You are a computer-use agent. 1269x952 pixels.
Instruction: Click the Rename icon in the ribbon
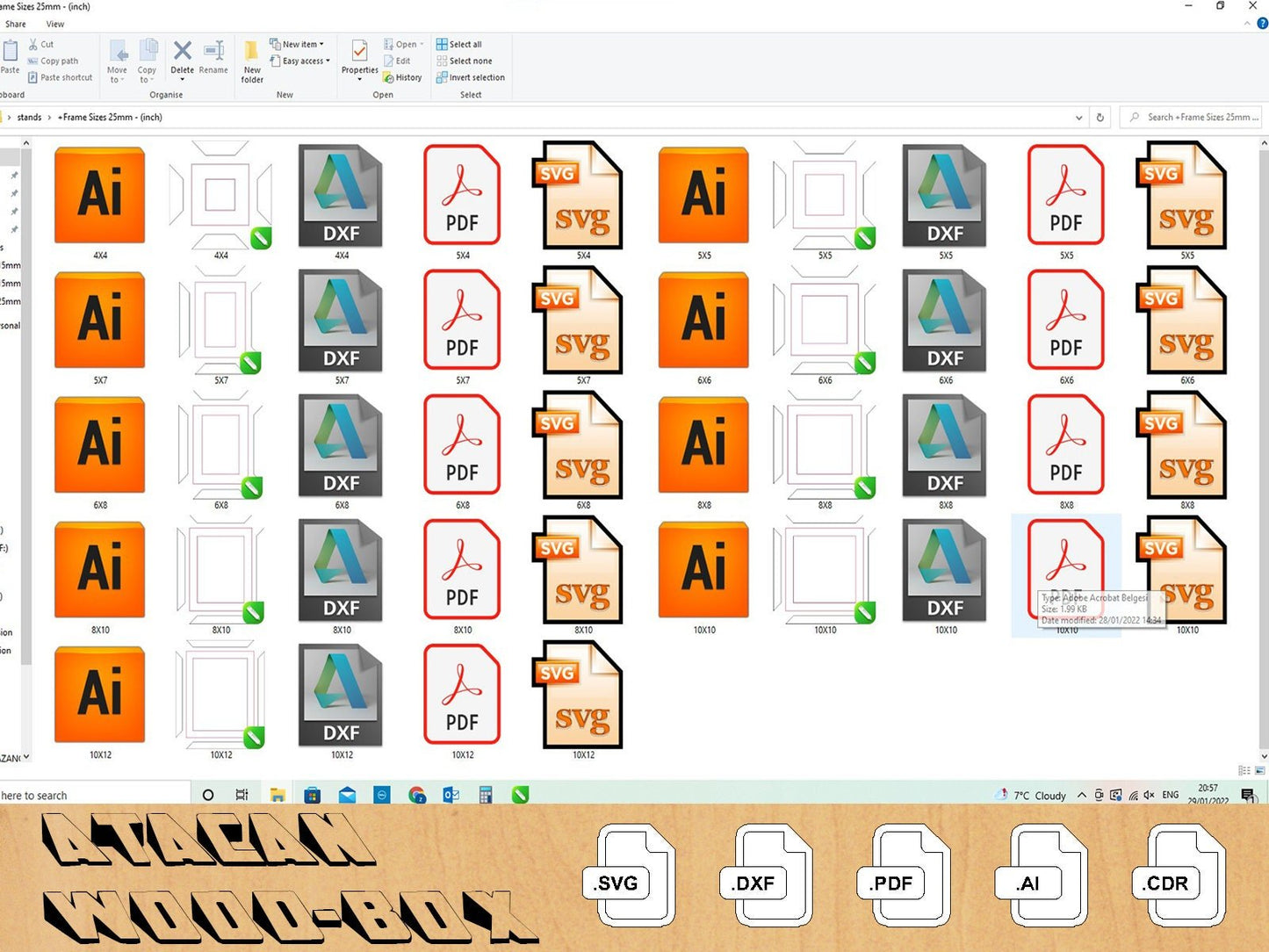pos(213,57)
